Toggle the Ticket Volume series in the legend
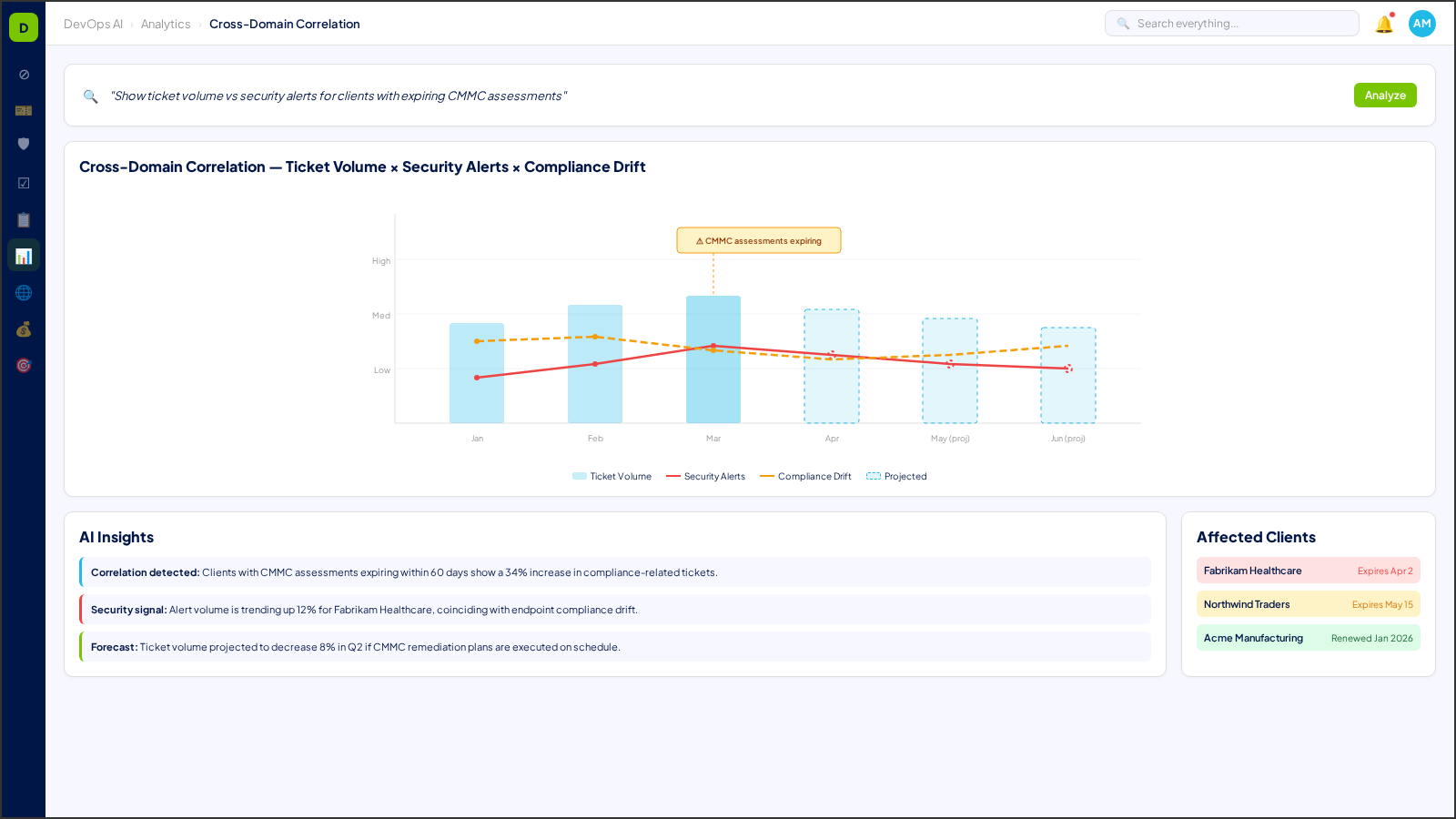The image size is (1456, 819). pyautogui.click(x=612, y=476)
